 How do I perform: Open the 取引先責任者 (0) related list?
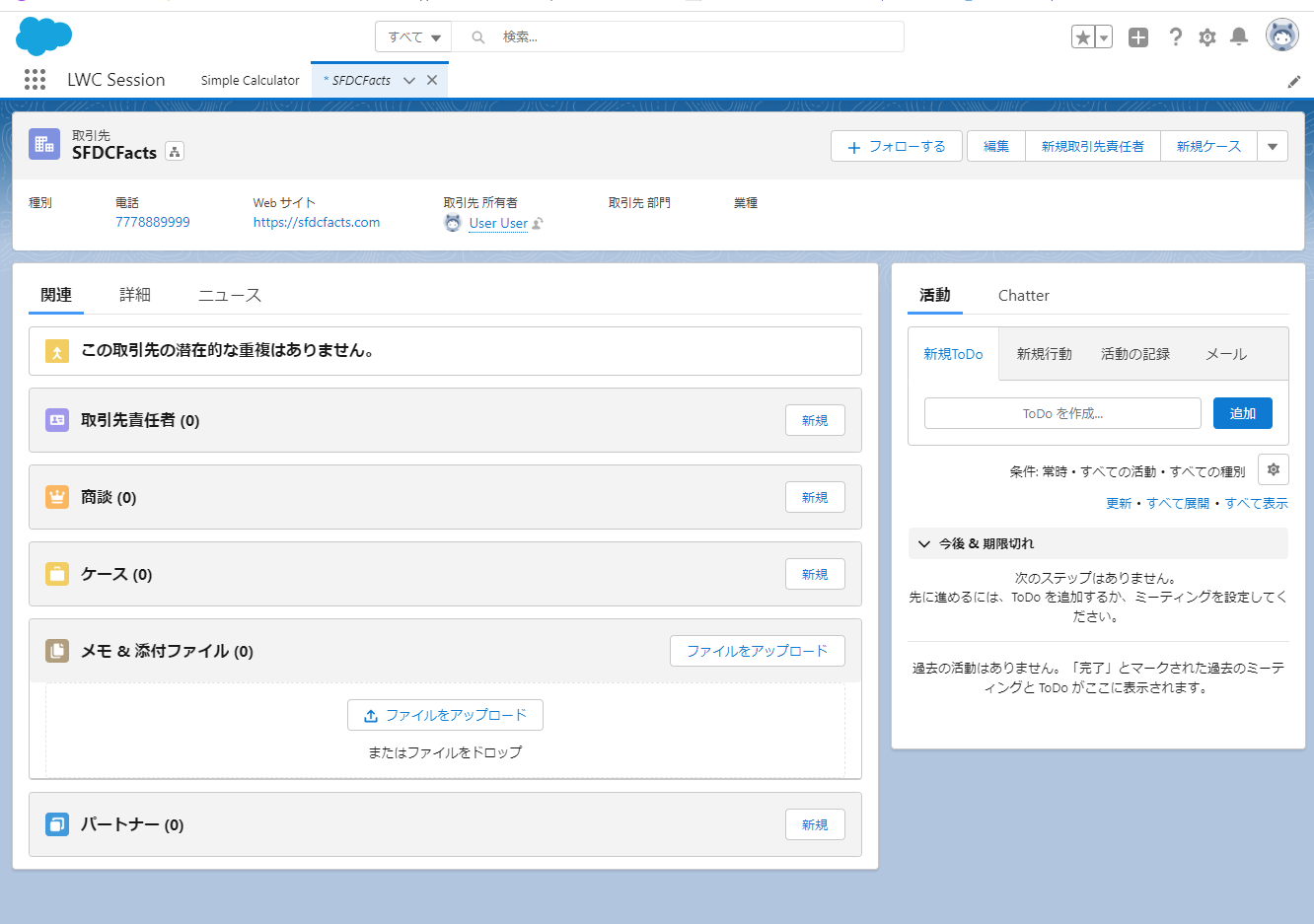[x=140, y=420]
